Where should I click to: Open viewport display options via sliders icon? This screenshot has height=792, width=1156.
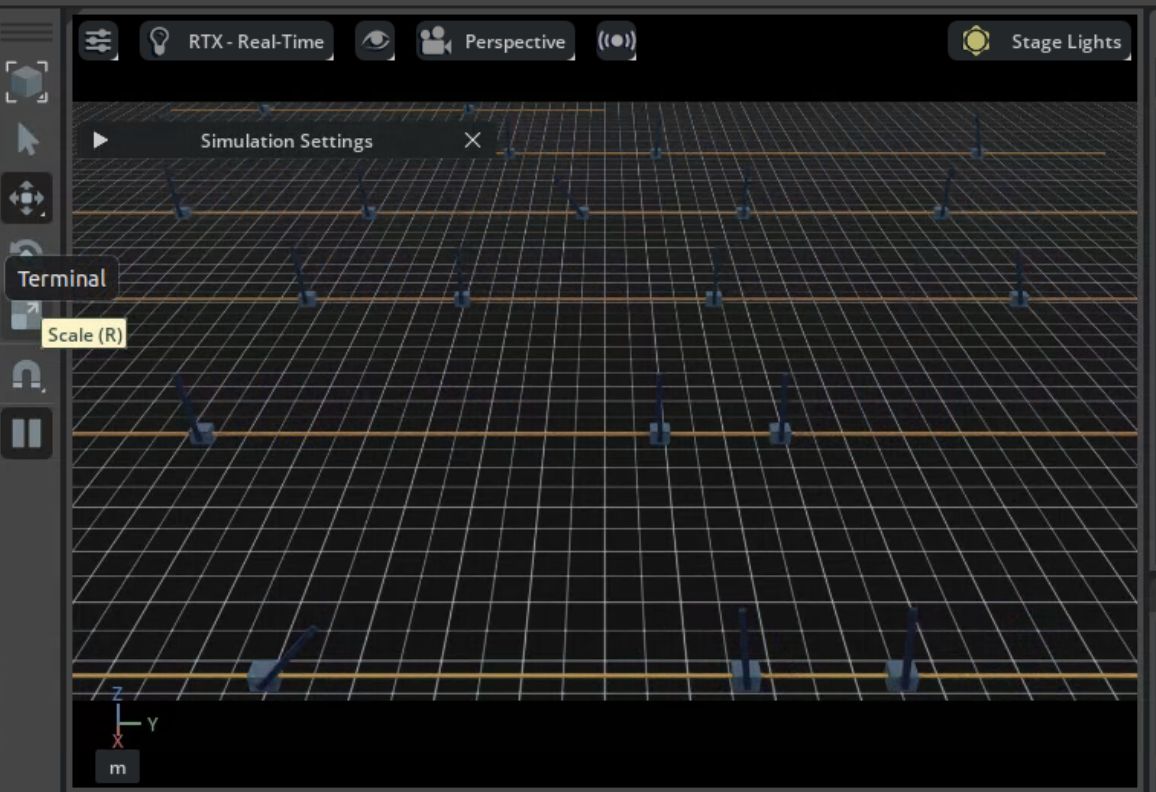tap(98, 41)
